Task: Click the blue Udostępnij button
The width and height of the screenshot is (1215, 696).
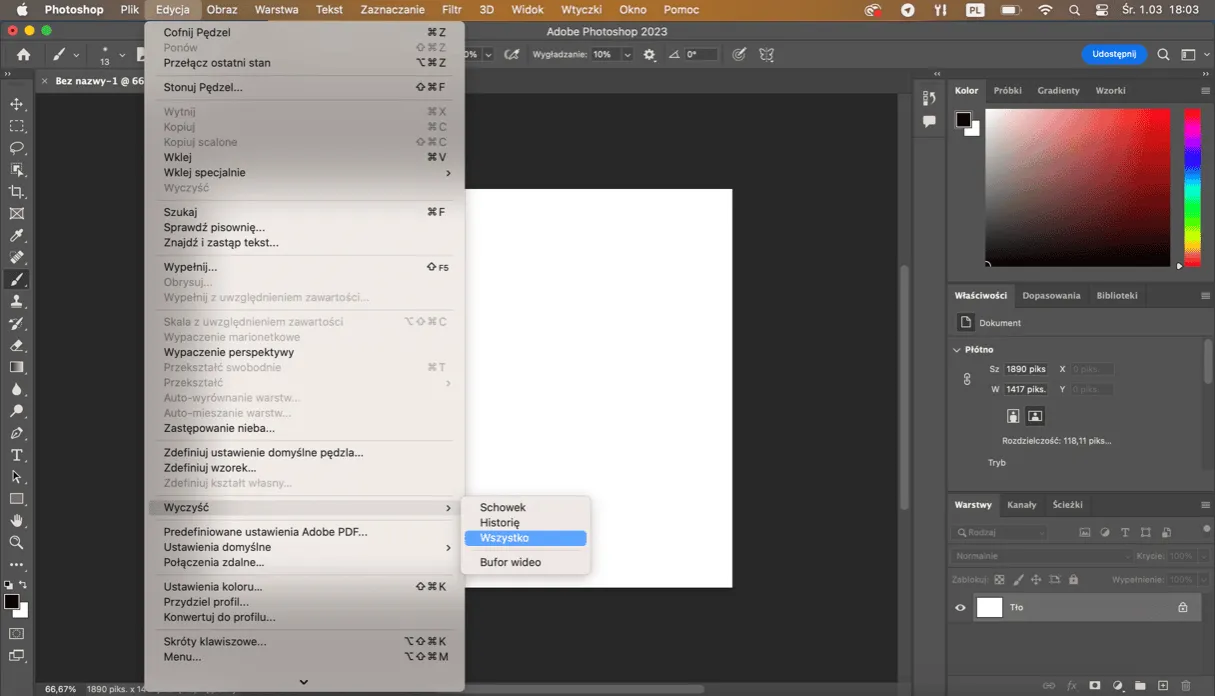Action: click(x=1114, y=55)
